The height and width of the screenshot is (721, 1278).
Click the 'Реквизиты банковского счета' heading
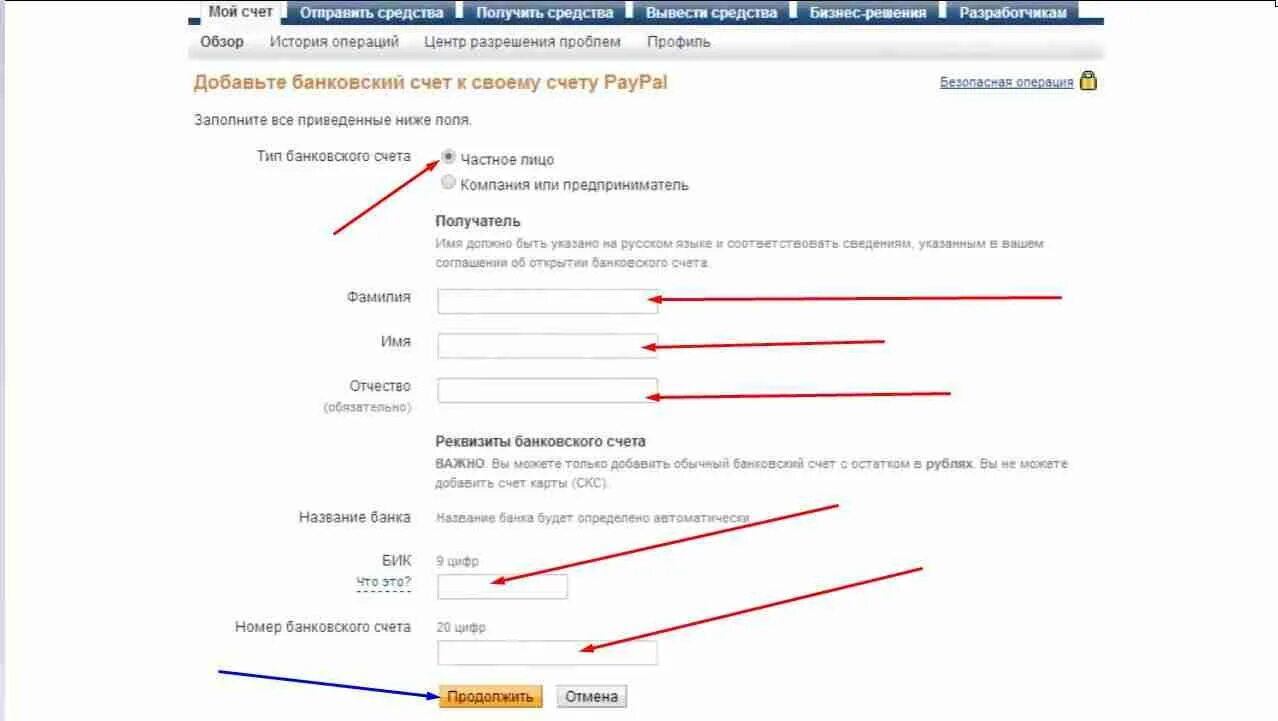[x=540, y=441]
